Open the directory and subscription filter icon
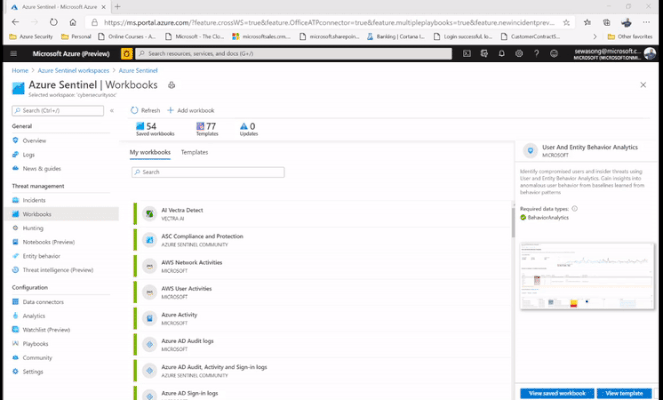This screenshot has width=663, height=400. click(484, 54)
